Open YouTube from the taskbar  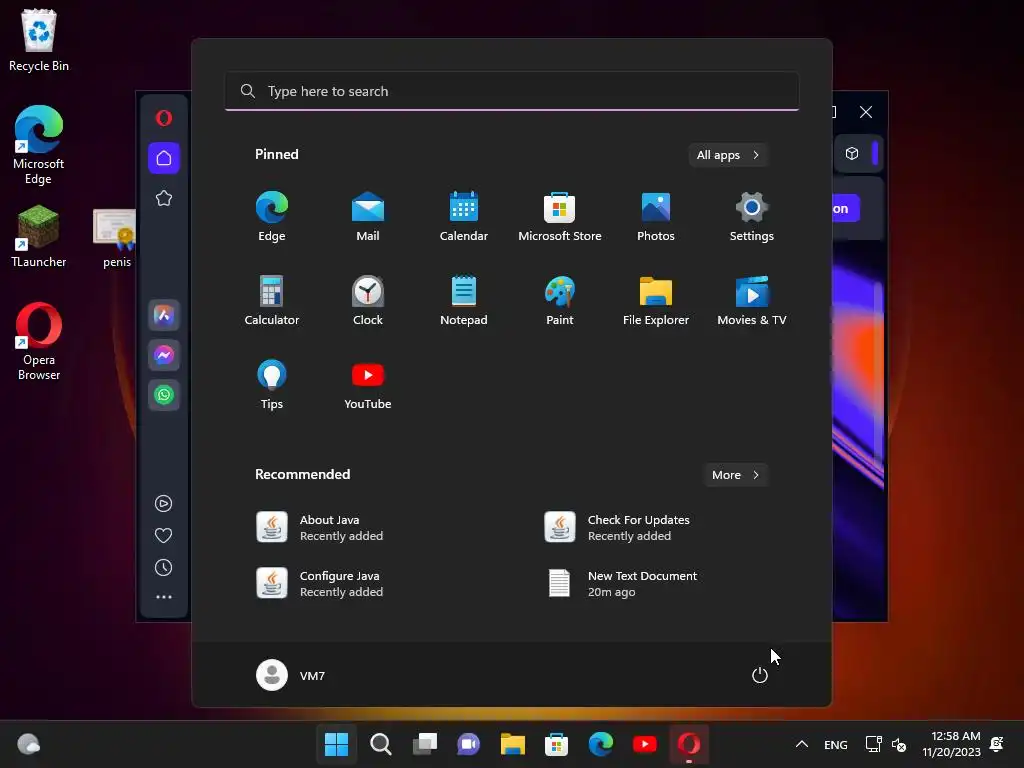point(645,744)
